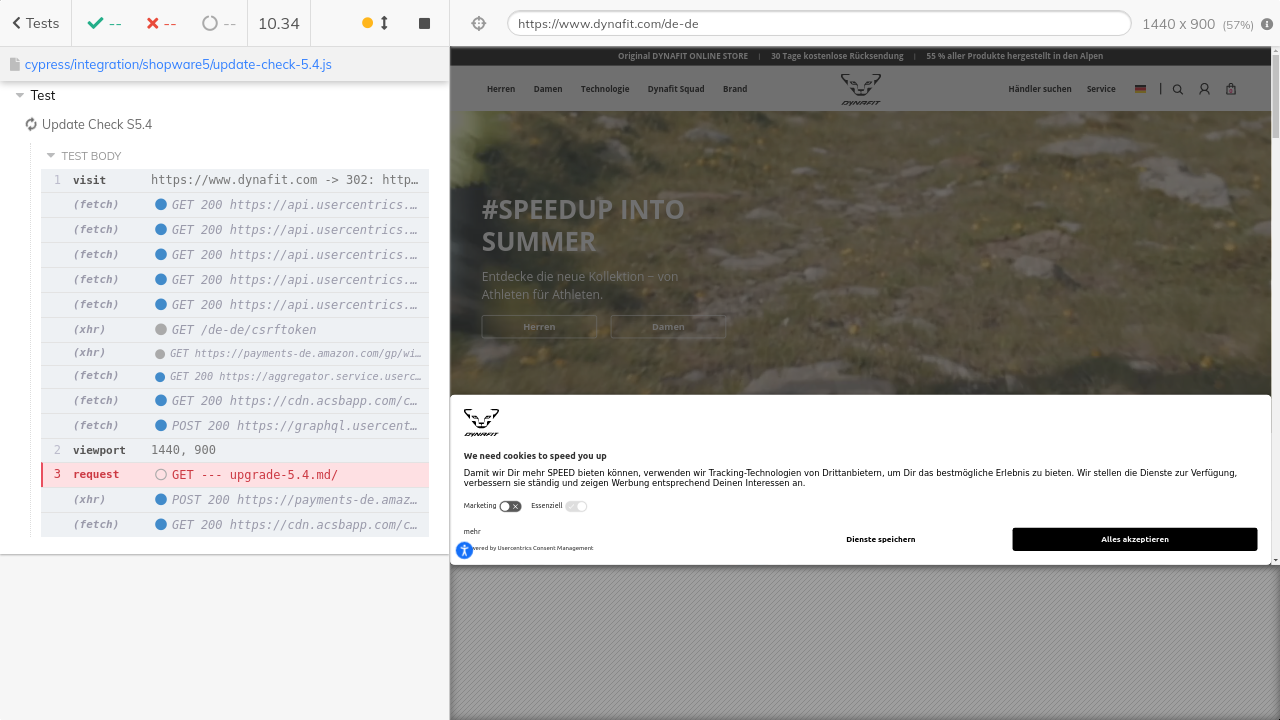Click the URL address field

coord(818,23)
